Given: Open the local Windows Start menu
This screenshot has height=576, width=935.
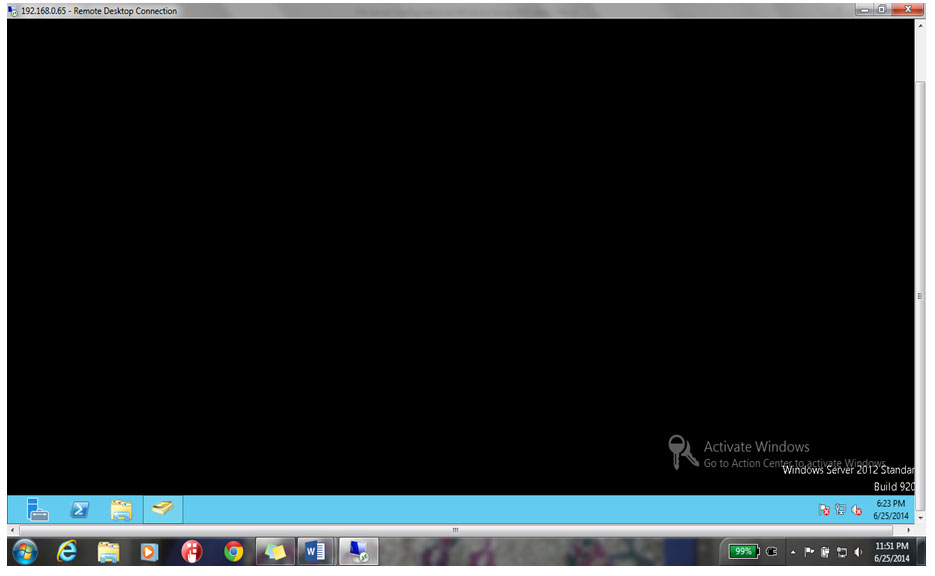Looking at the screenshot, I should [x=24, y=551].
